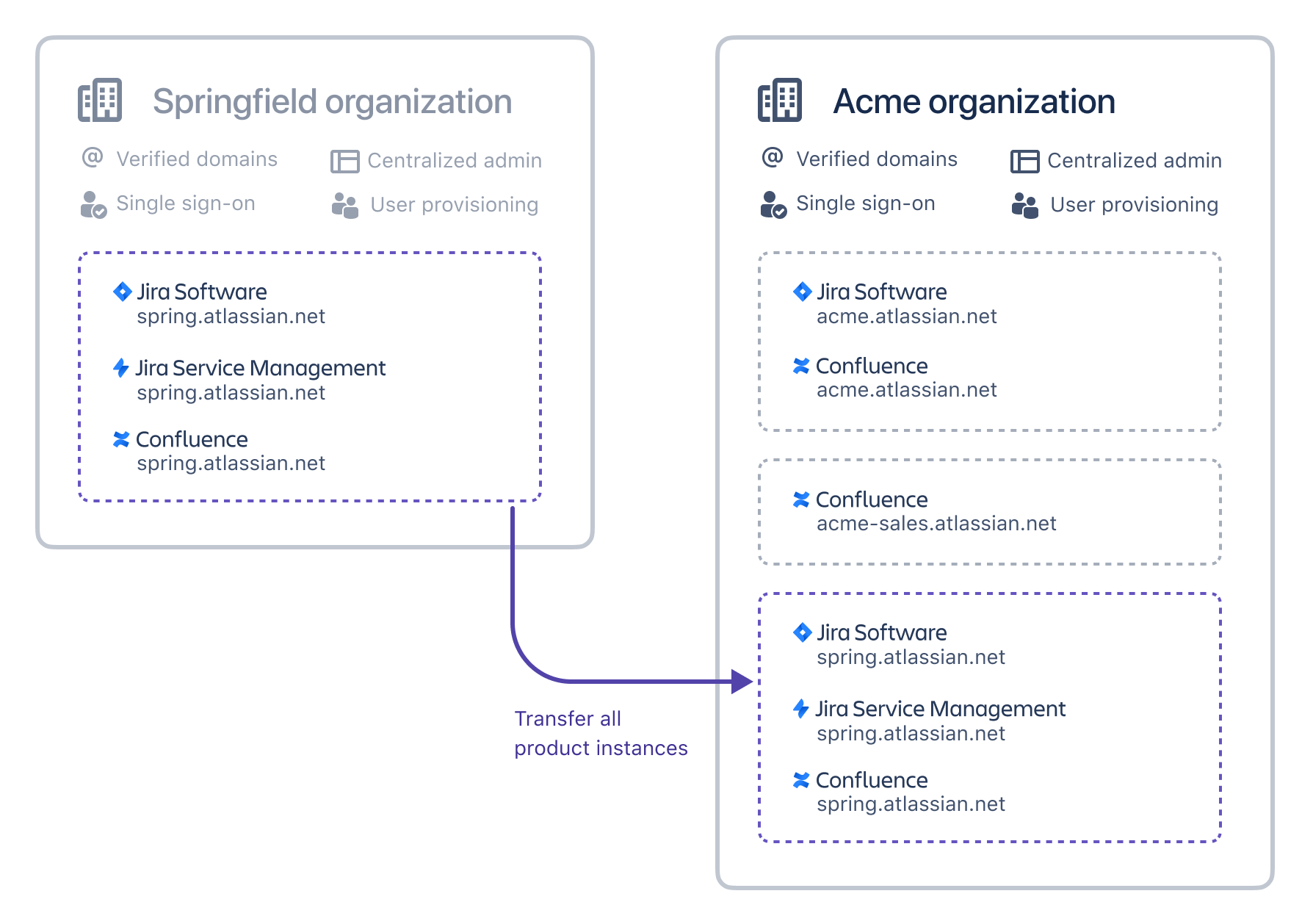Click "Centralized admin" label in Springfield organization
Viewport: 1313px width, 924px height.
[x=455, y=160]
